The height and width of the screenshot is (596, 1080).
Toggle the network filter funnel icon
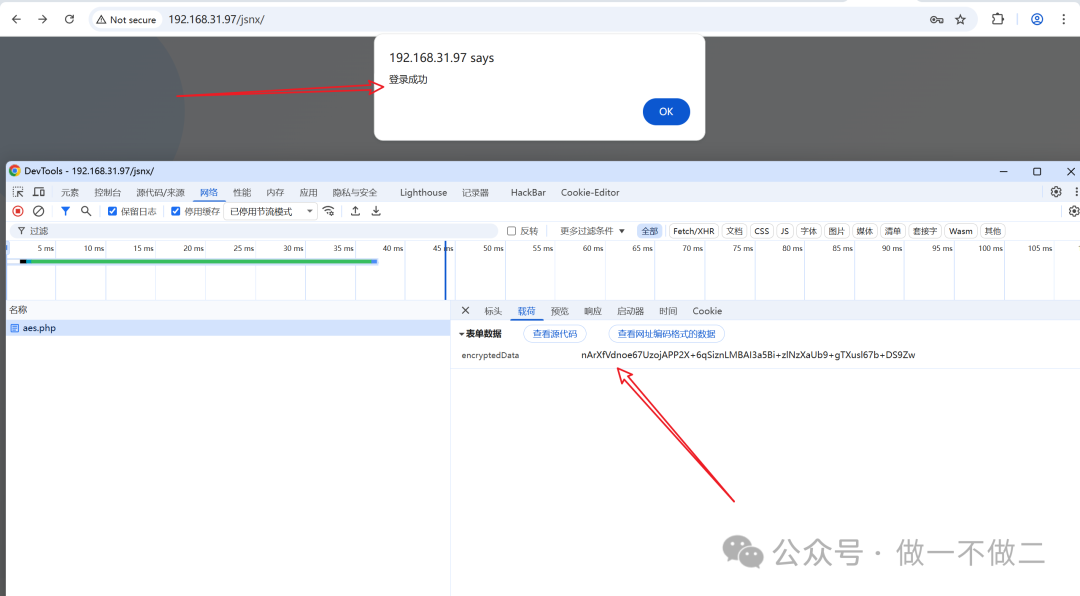(x=65, y=212)
